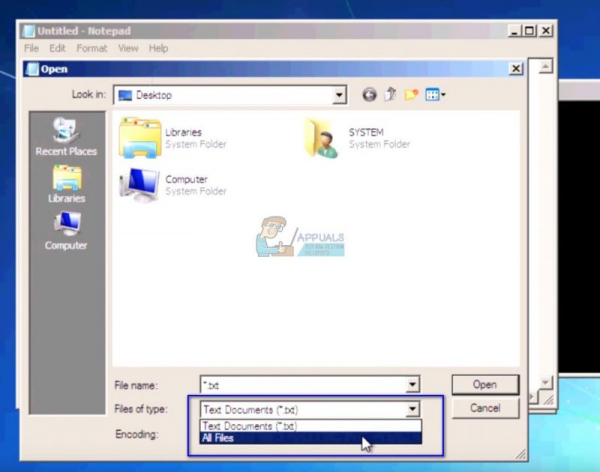Choose All Files from the type list

[311, 438]
